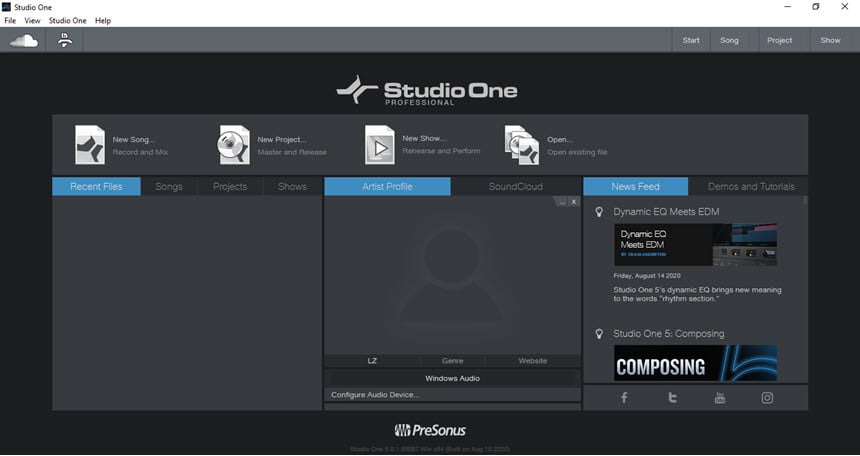Image resolution: width=860 pixels, height=456 pixels.
Task: Click the New Song... label
Action: pos(134,139)
